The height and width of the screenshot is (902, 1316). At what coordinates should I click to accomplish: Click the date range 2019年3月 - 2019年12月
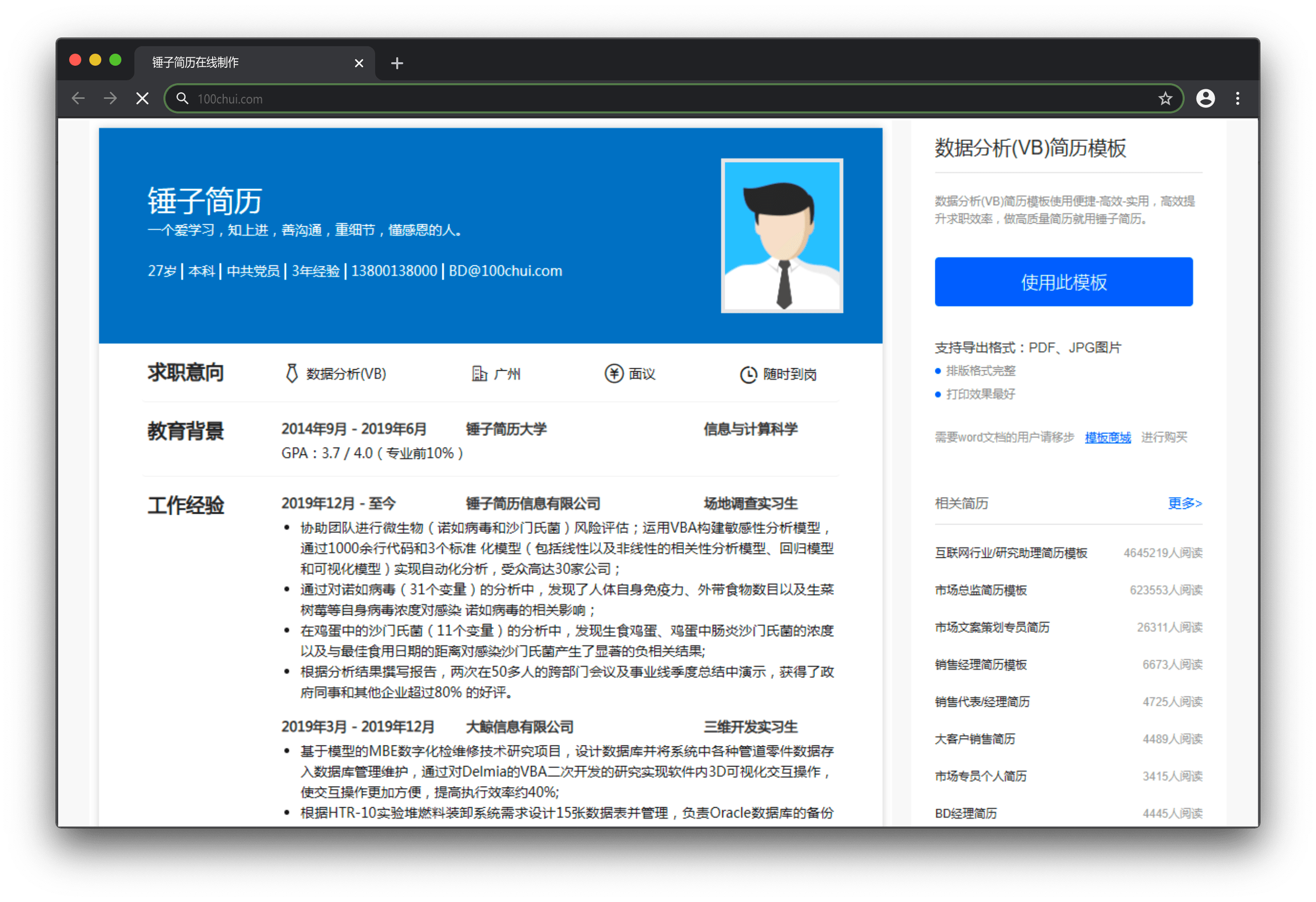tap(358, 726)
